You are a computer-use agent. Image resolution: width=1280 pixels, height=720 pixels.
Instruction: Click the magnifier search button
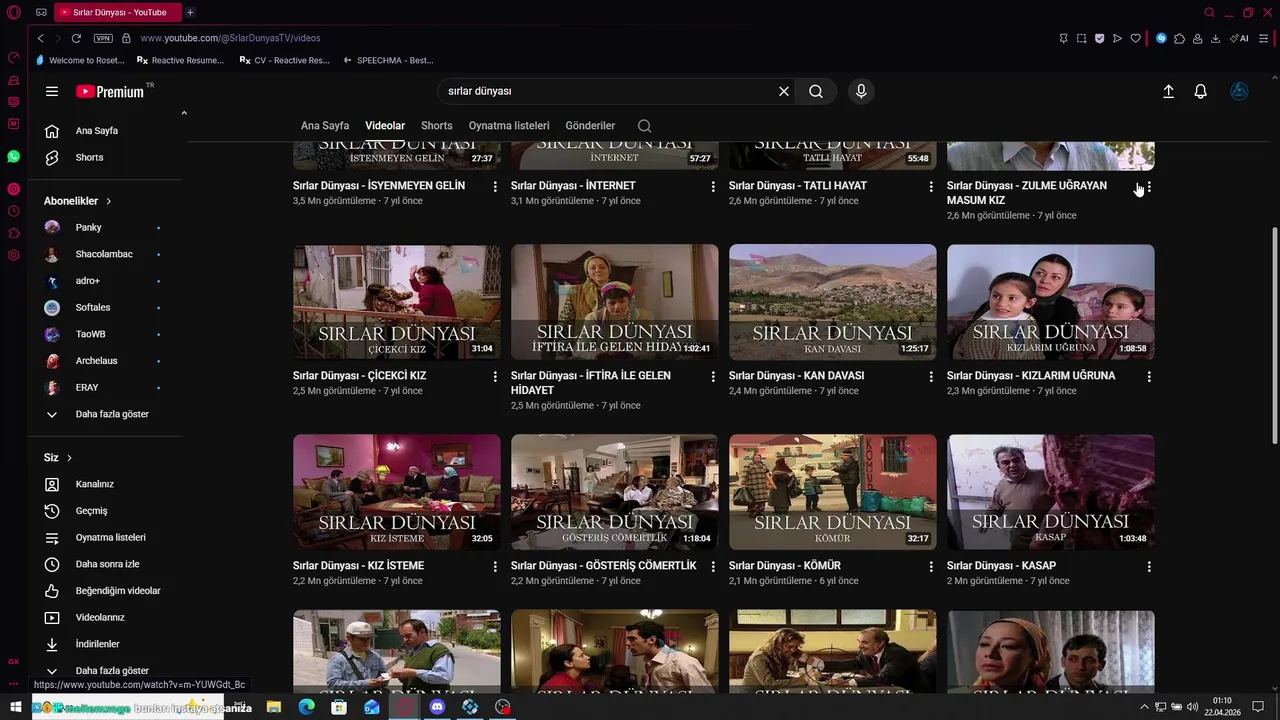pyautogui.click(x=816, y=91)
